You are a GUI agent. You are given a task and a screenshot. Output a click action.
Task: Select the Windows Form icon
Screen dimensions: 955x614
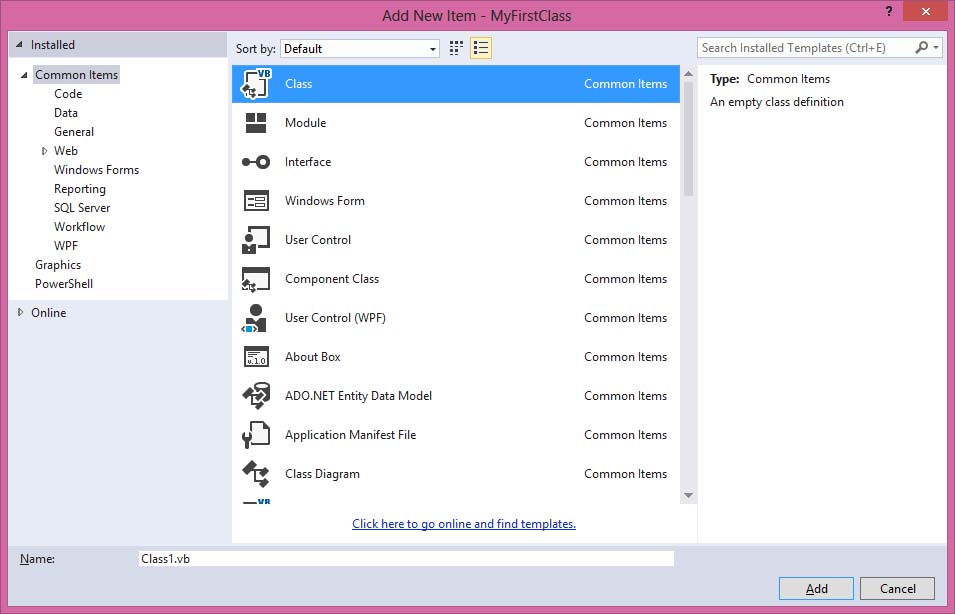tap(256, 201)
